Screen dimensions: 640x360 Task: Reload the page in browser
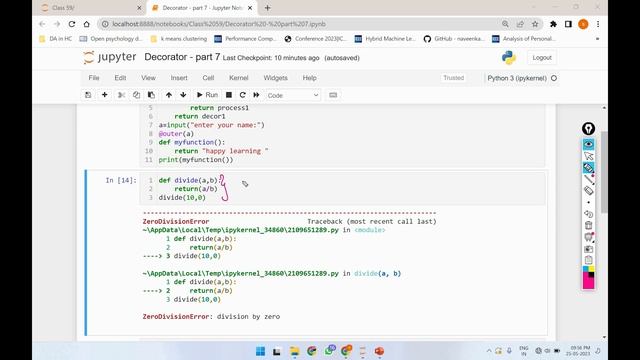pyautogui.click(x=72, y=24)
